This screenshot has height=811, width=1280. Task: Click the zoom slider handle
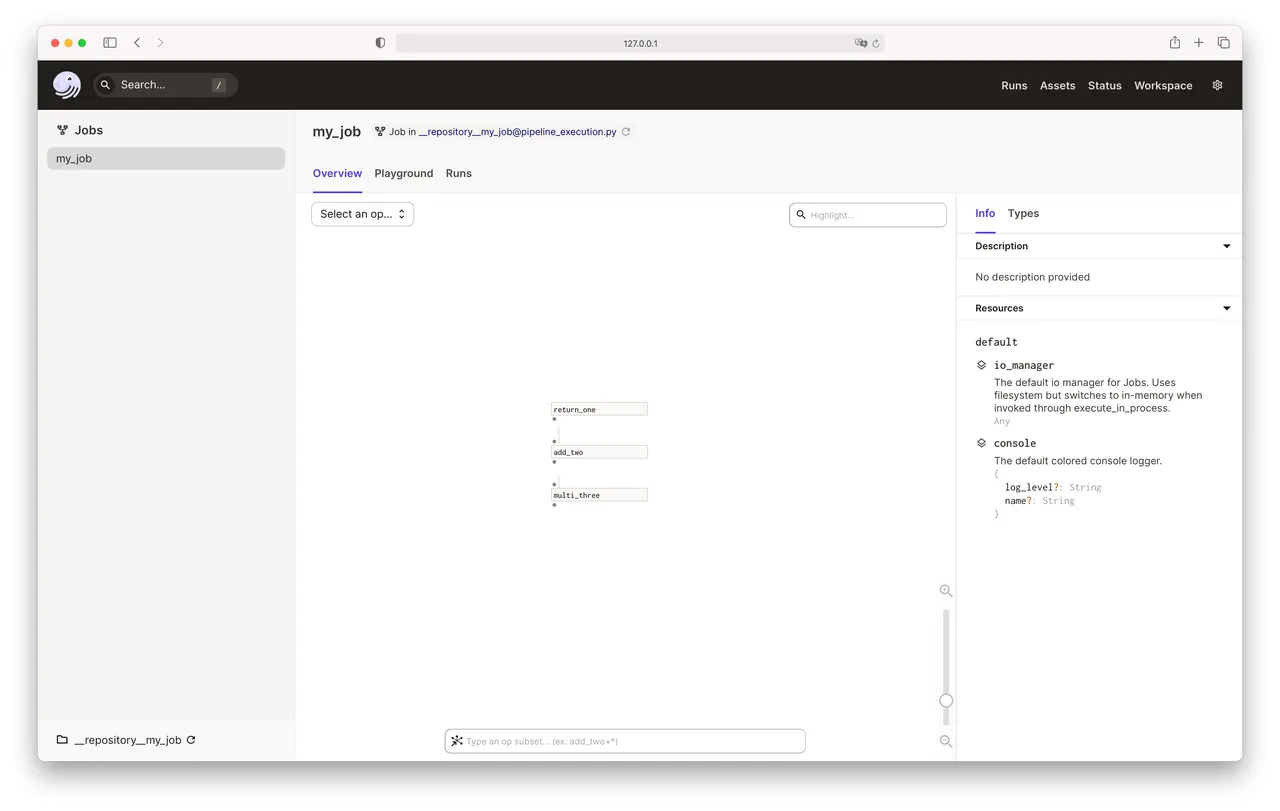pos(946,700)
